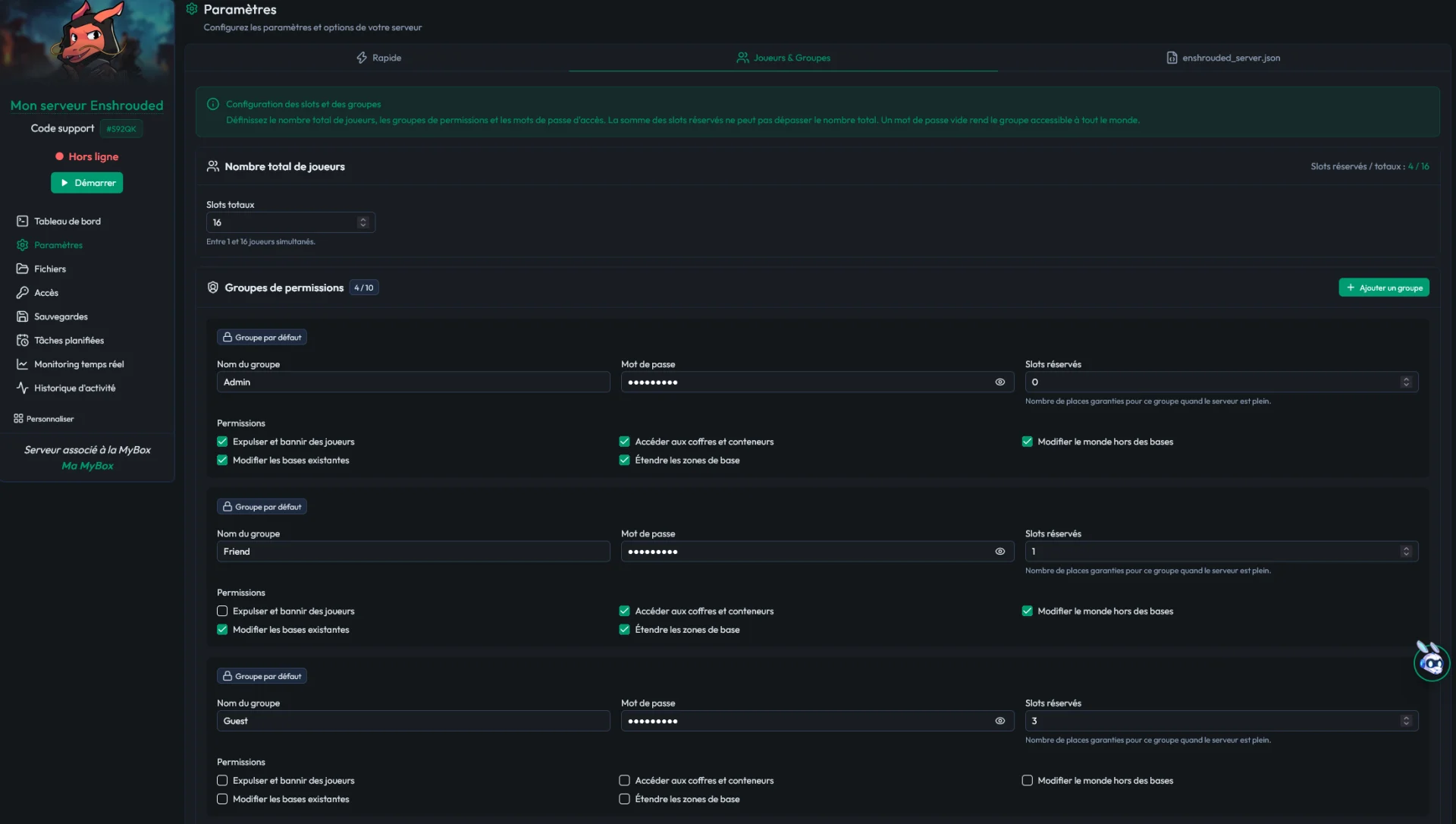Viewport: 1456px width, 824px height.
Task: Click the Accès key icon in sidebar
Action: pos(23,292)
